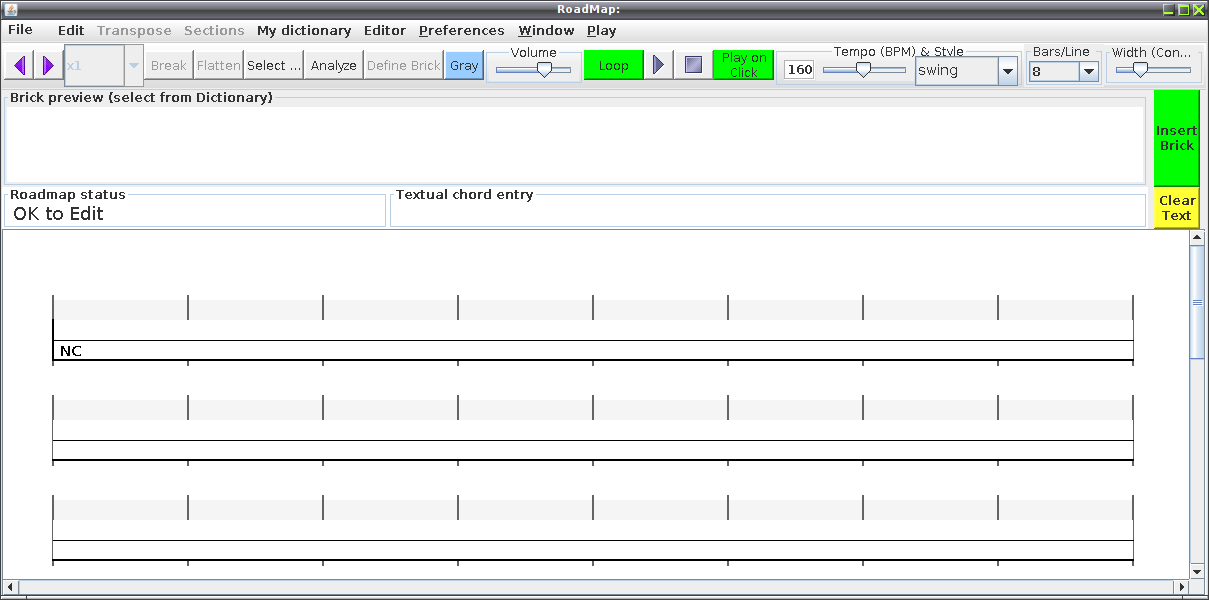The image size is (1209, 600).
Task: Toggle the Loop button
Action: click(x=613, y=65)
